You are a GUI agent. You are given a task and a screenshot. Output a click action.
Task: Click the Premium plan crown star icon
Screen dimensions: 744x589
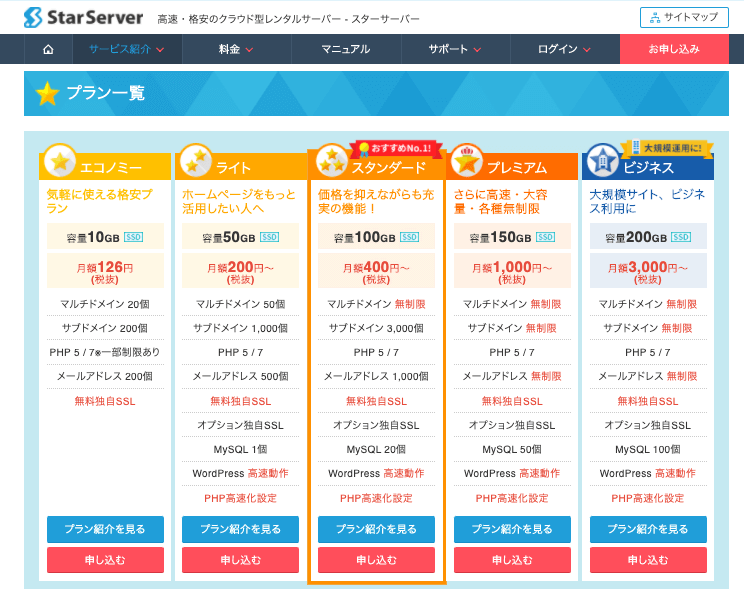pyautogui.click(x=466, y=161)
